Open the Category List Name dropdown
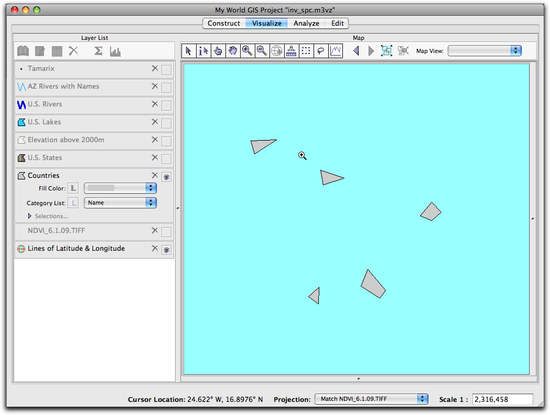550x415 pixels. pyautogui.click(x=120, y=202)
